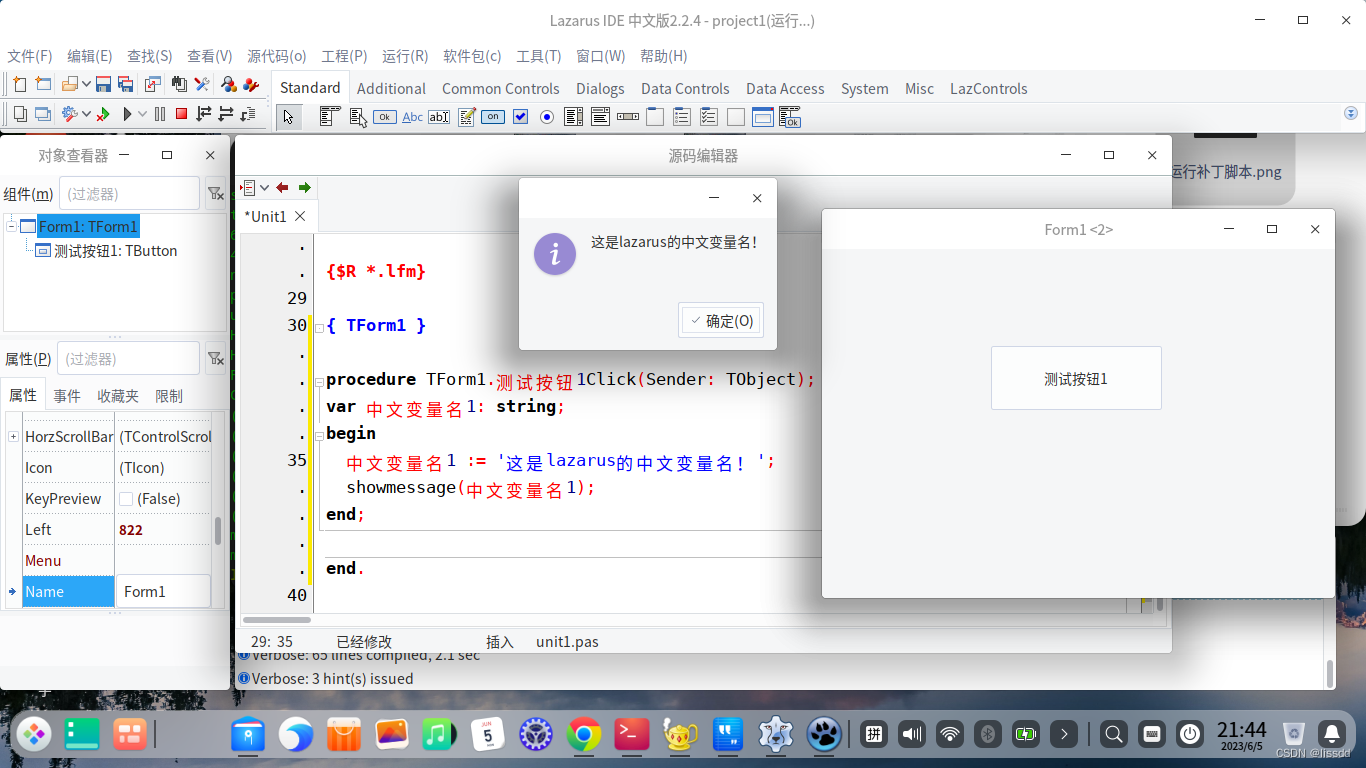The height and width of the screenshot is (768, 1366).
Task: Click the View Forms icon
Action: [43, 114]
